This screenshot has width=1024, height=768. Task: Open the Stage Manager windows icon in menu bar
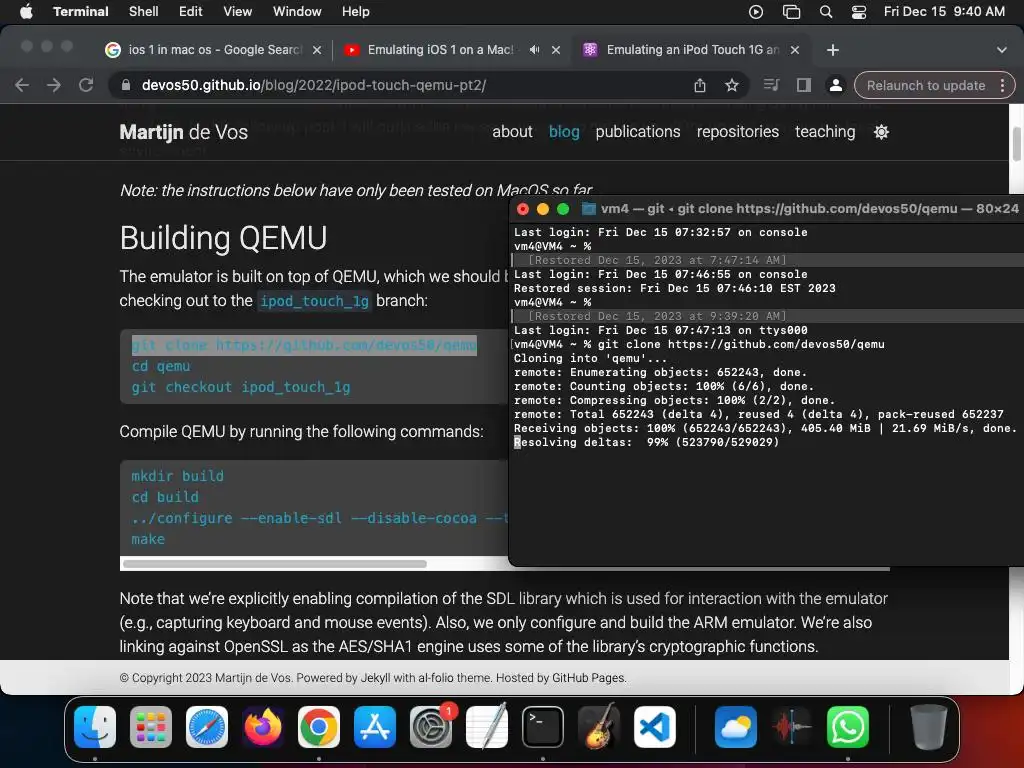pyautogui.click(x=791, y=12)
